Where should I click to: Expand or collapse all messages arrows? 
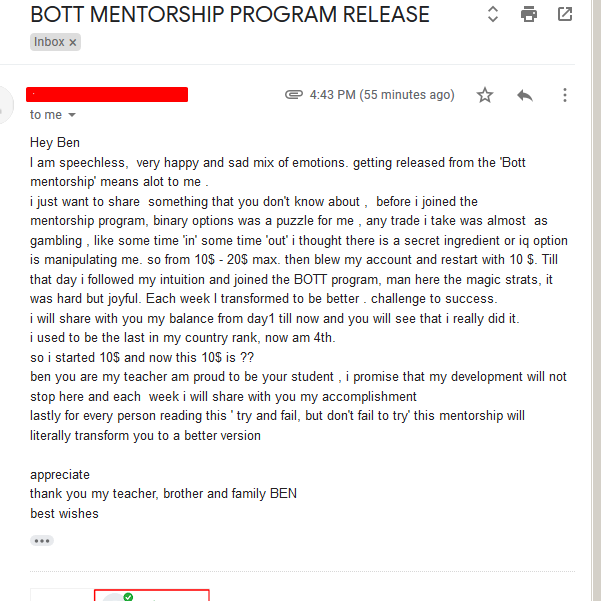(x=492, y=15)
